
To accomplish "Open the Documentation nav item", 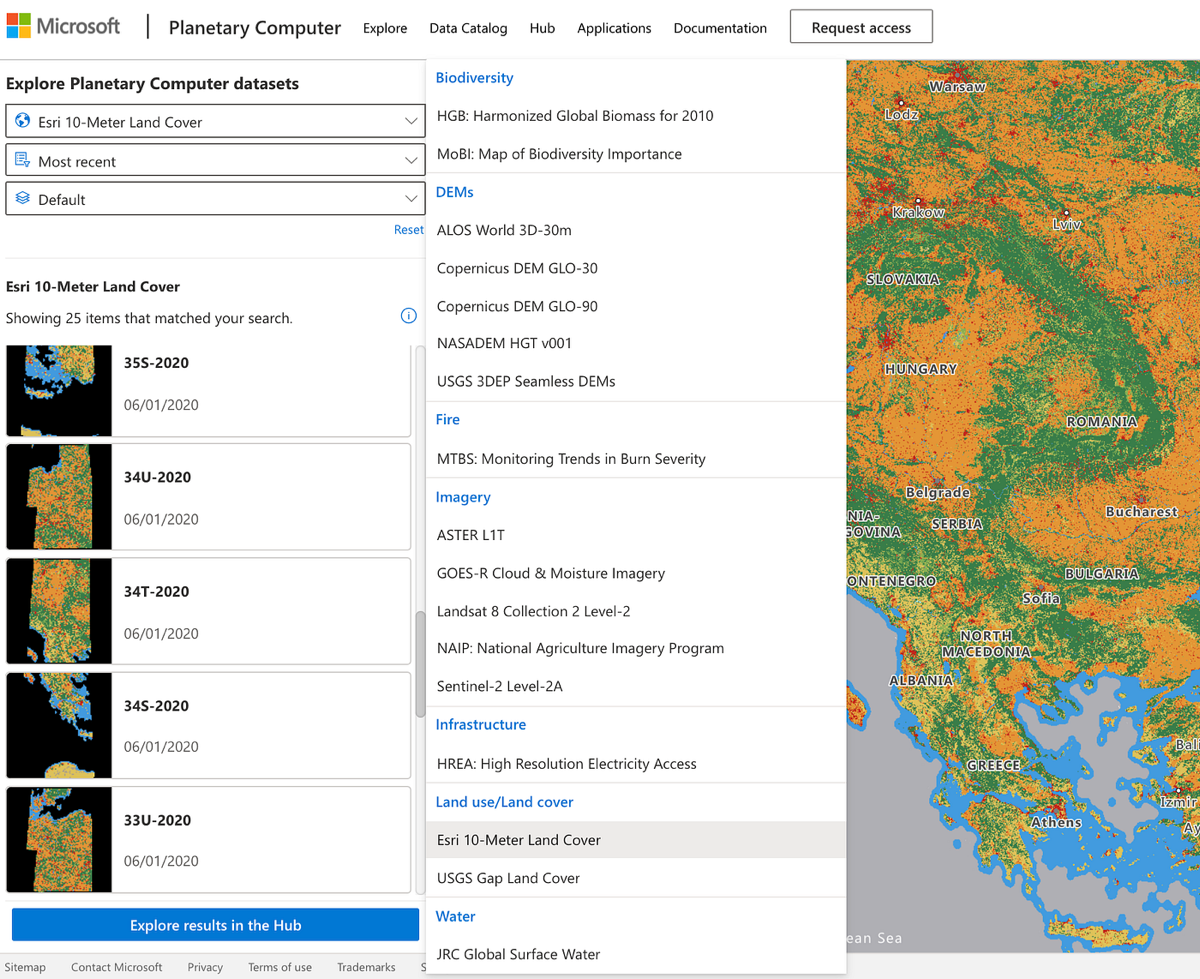I will pyautogui.click(x=720, y=28).
